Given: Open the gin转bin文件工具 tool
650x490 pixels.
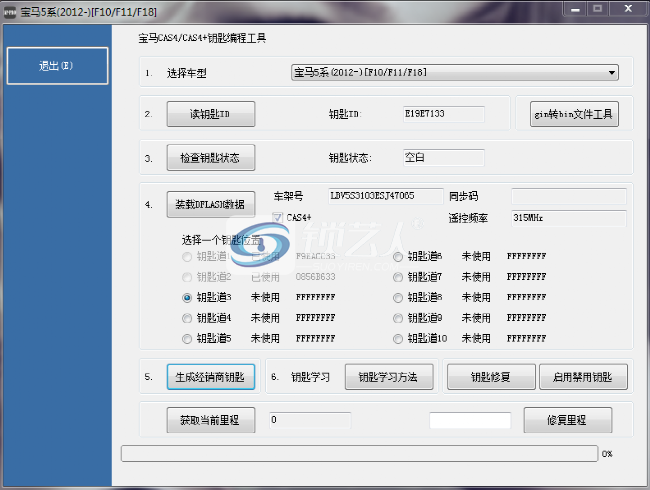Looking at the screenshot, I should tap(574, 114).
